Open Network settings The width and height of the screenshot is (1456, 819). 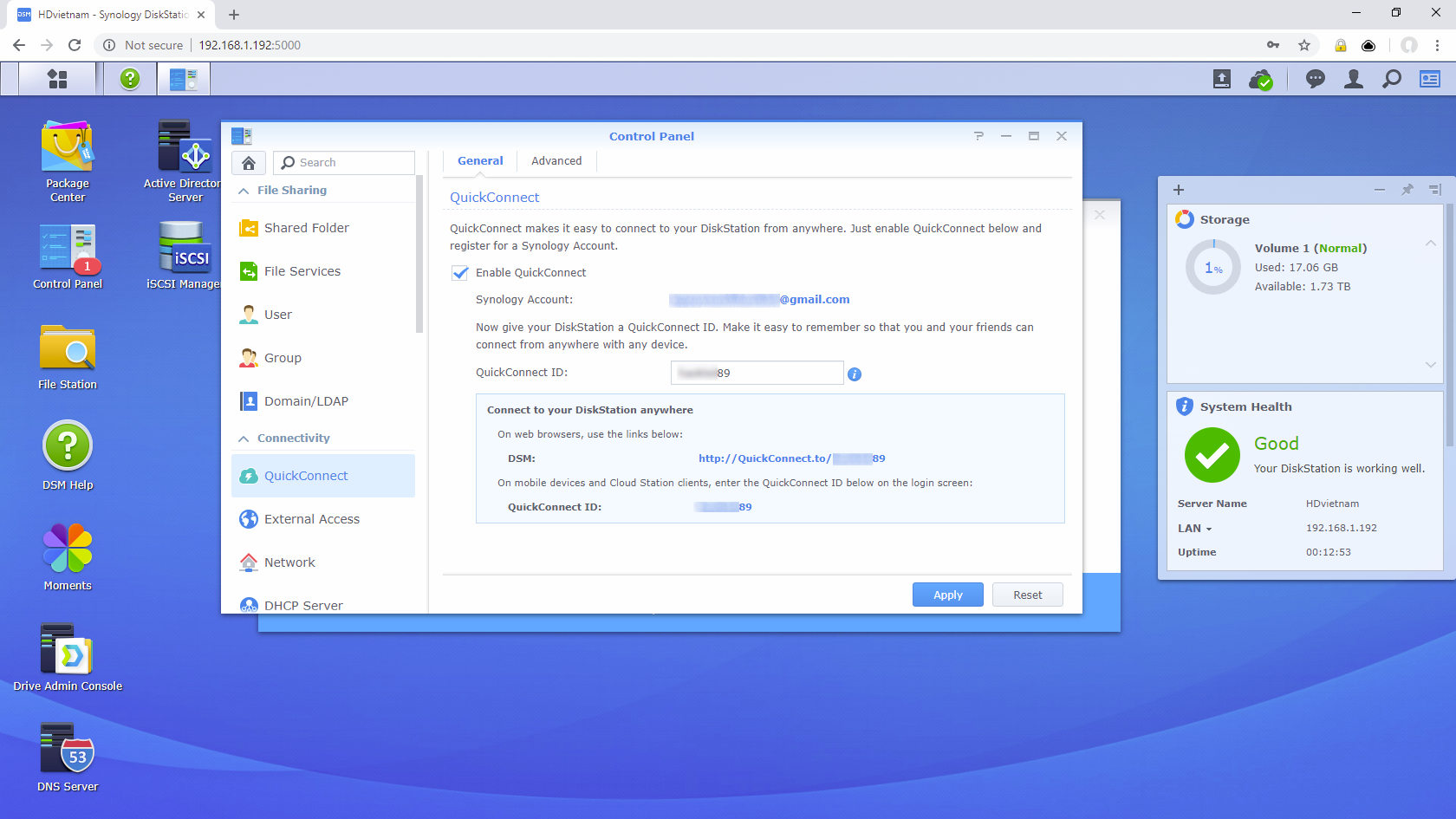tap(323, 562)
